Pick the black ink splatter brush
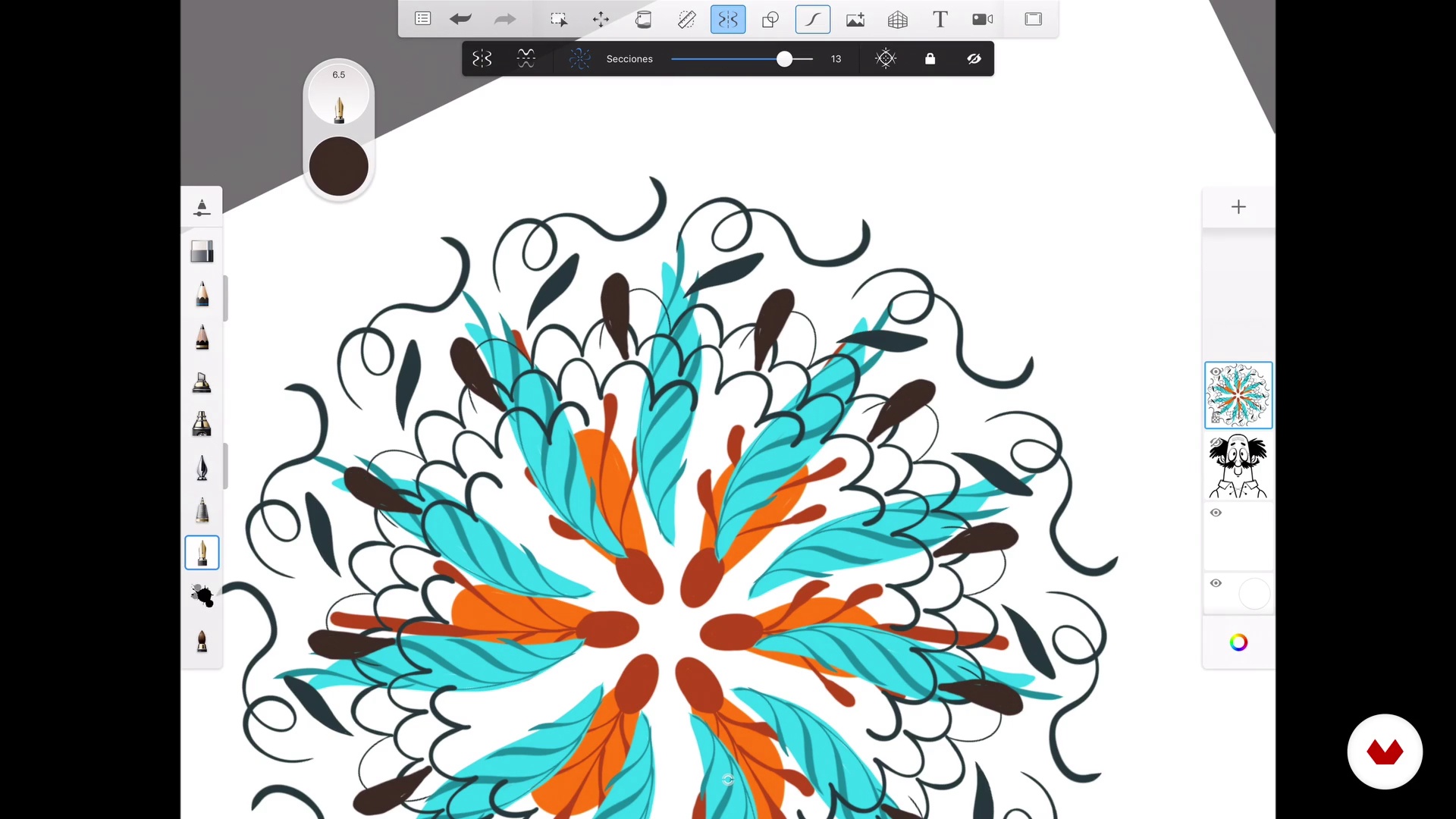1456x819 pixels. point(202,596)
